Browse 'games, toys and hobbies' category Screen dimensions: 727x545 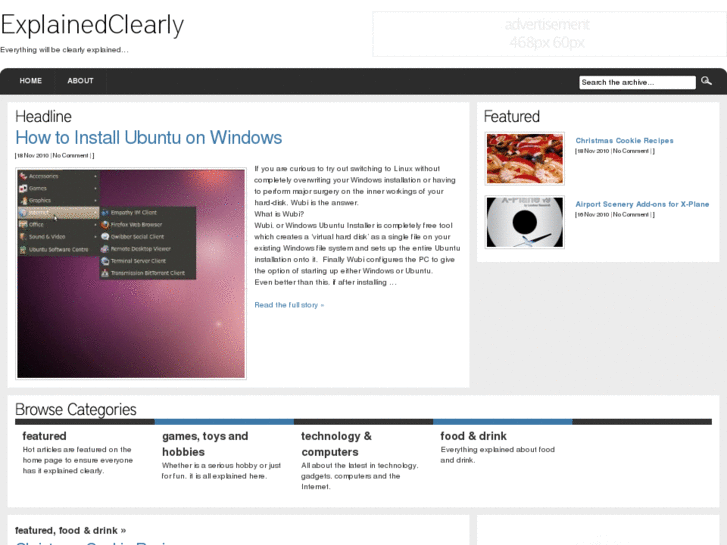205,444
